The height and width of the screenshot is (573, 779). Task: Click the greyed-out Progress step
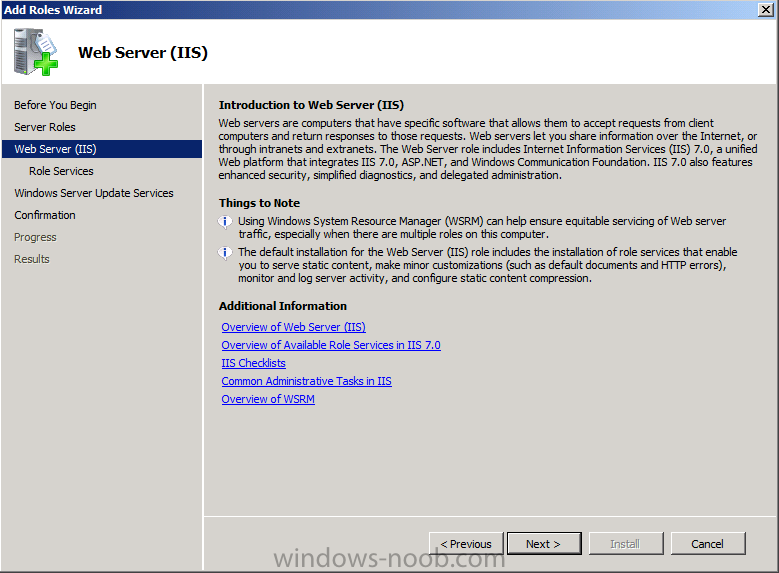[35, 237]
